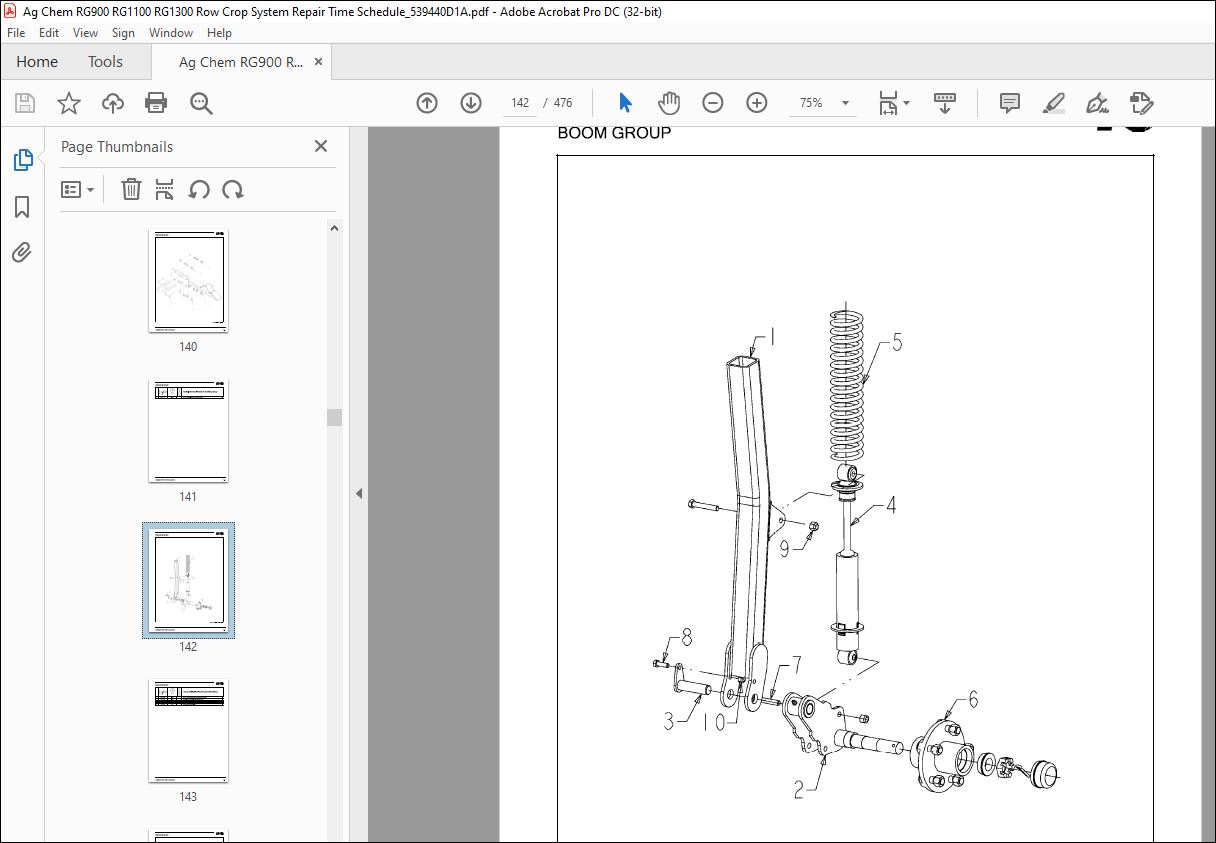Click the Save file icon
Viewport: 1216px width, 843px height.
click(x=25, y=103)
